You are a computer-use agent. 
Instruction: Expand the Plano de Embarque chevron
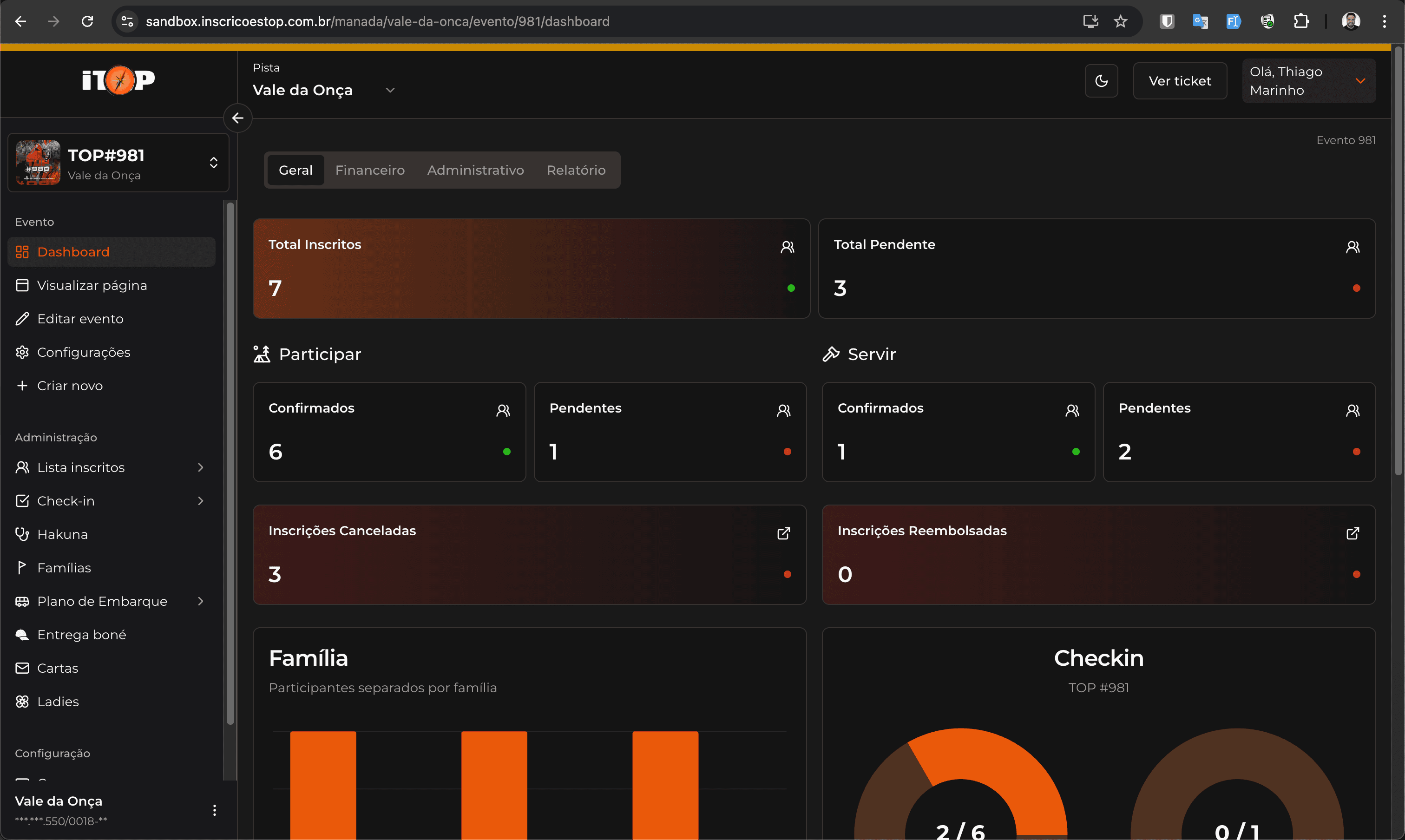200,601
